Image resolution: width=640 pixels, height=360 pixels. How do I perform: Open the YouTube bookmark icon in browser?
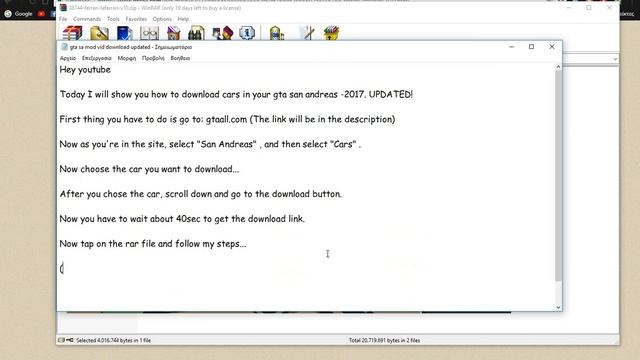point(41,13)
